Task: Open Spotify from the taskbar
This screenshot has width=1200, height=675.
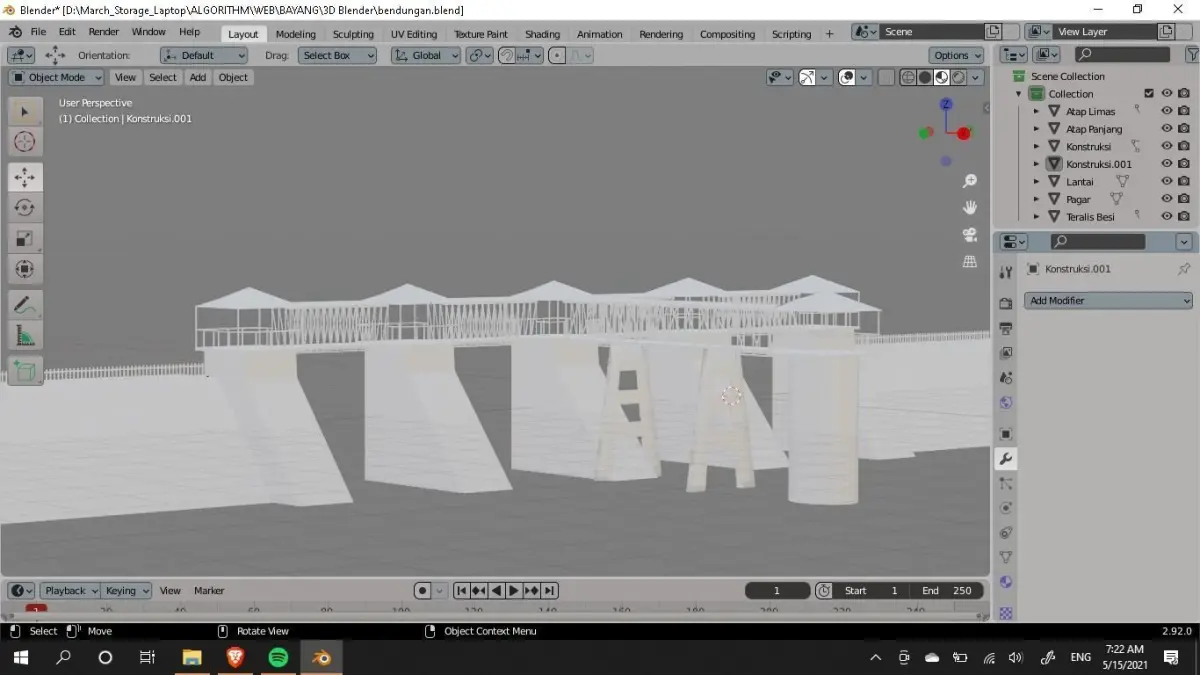Action: [x=278, y=657]
